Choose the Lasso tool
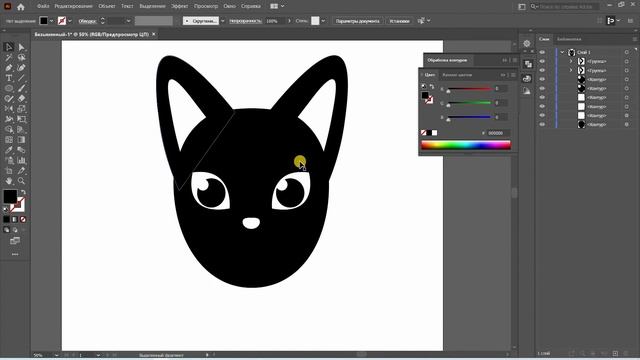This screenshot has height=360, width=640. (x=22, y=58)
